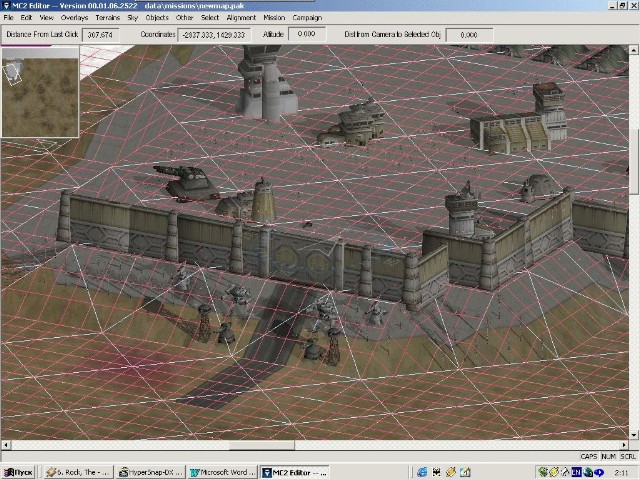Click the language indicator tray icon
The image size is (640, 480).
click(x=576, y=472)
